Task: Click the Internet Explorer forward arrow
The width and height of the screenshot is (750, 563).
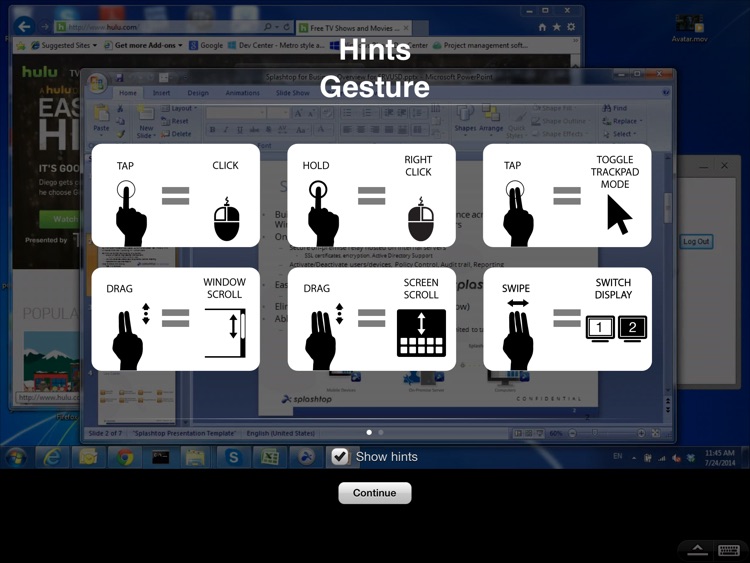Action: pyautogui.click(x=44, y=27)
